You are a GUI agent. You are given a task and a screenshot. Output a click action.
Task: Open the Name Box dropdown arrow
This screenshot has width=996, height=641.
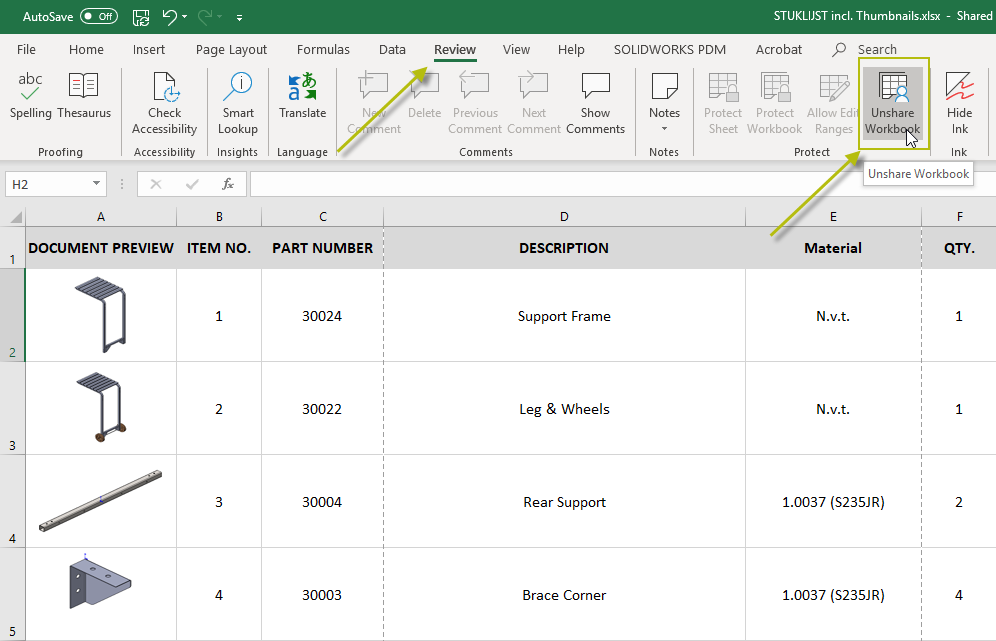click(x=96, y=184)
